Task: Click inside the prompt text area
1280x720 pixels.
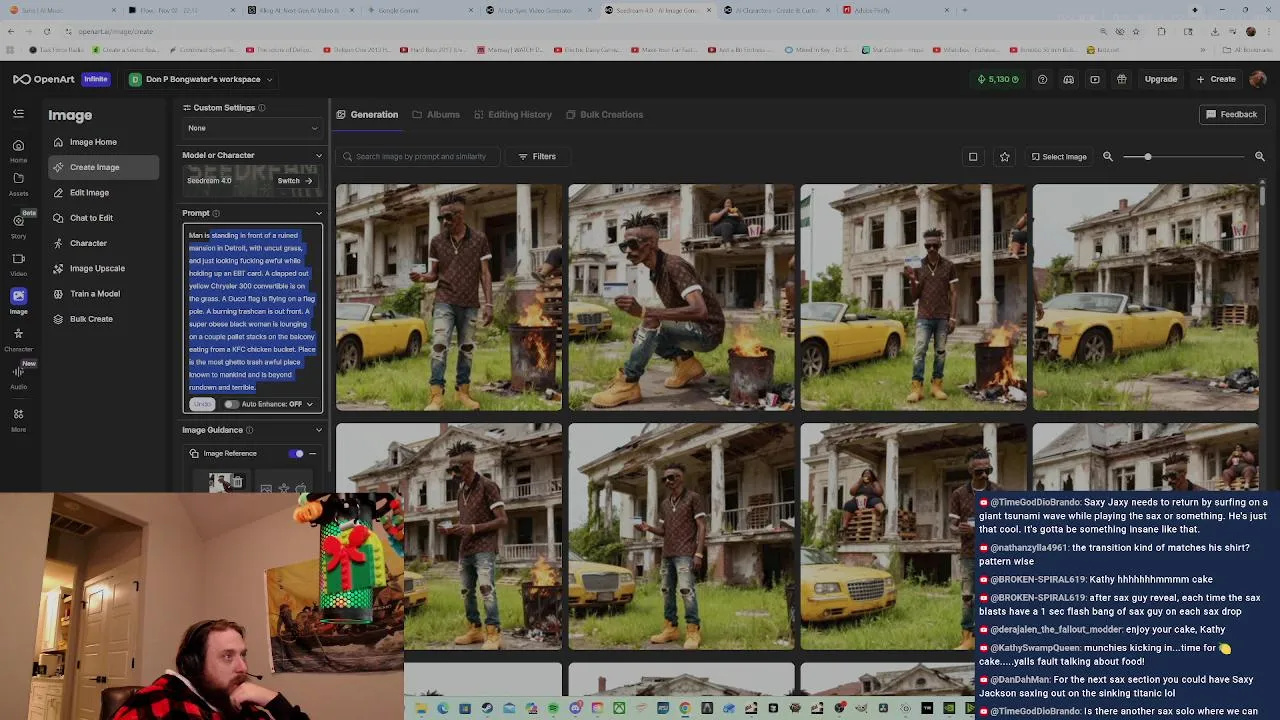Action: coord(252,311)
